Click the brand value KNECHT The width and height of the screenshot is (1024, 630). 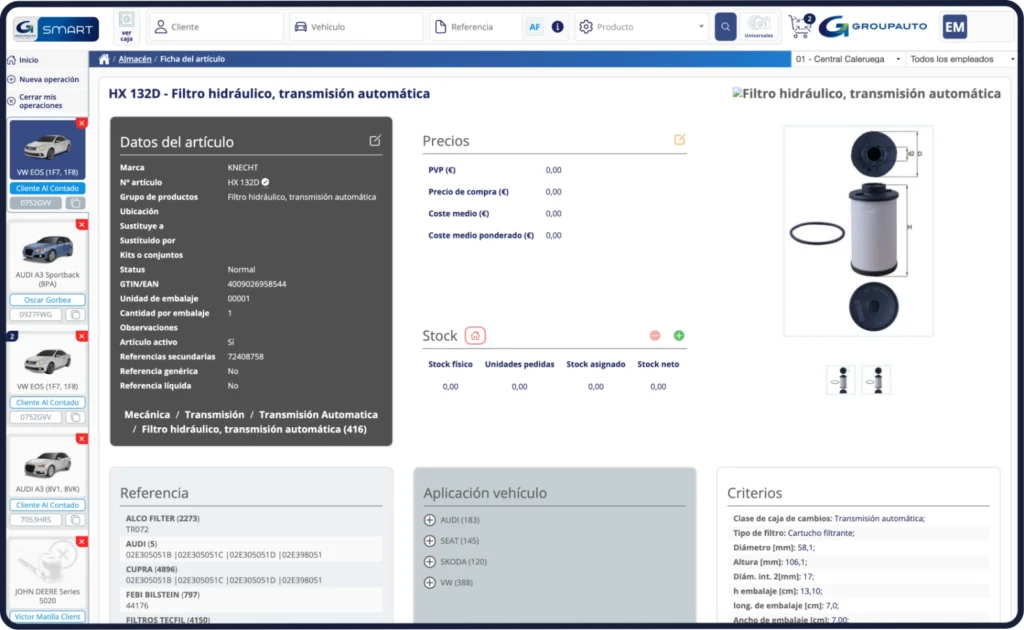[x=242, y=168]
